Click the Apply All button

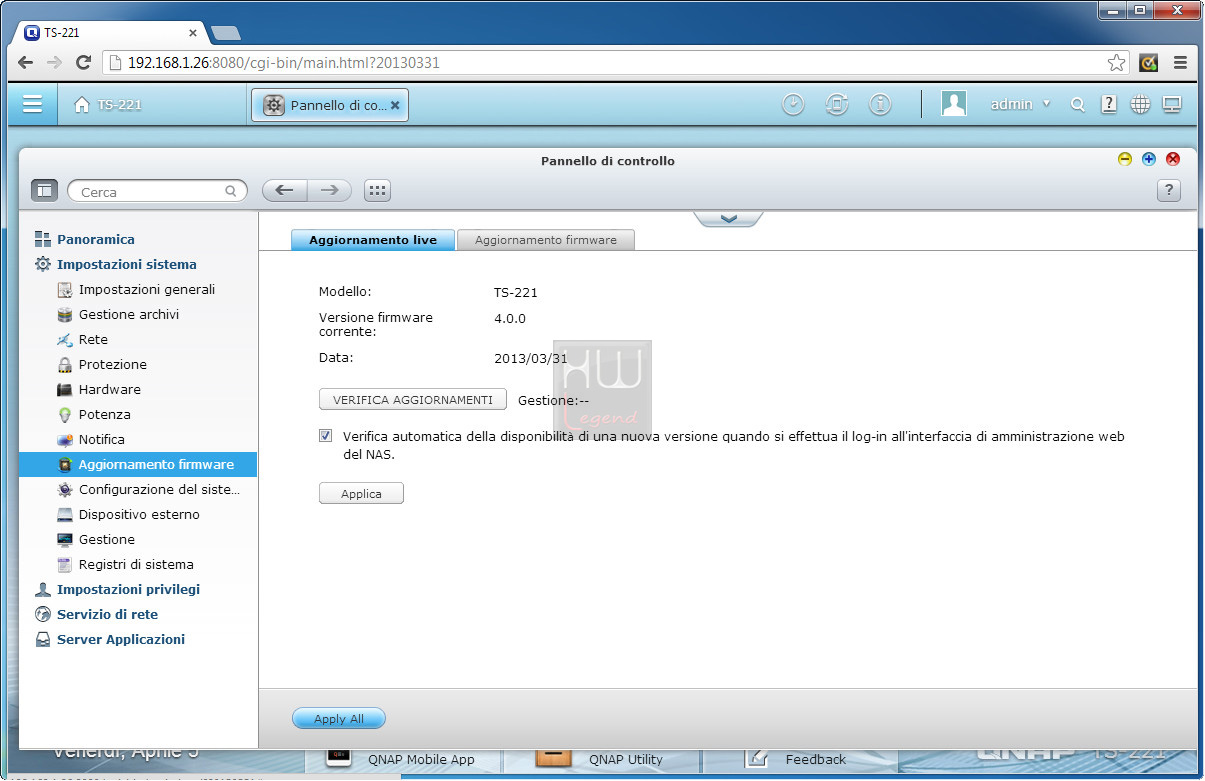pyautogui.click(x=339, y=719)
